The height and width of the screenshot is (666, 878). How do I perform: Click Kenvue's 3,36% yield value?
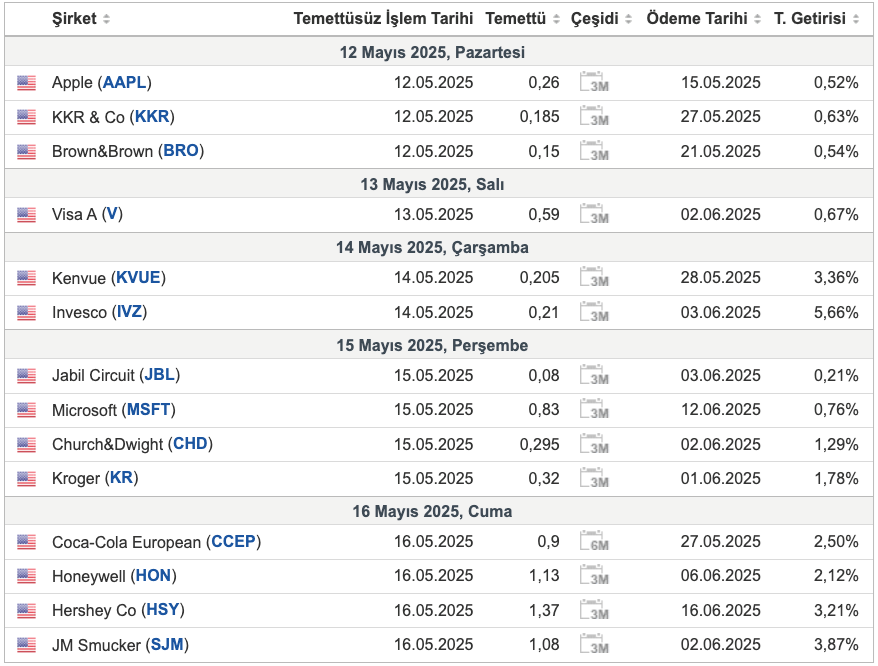pos(836,277)
